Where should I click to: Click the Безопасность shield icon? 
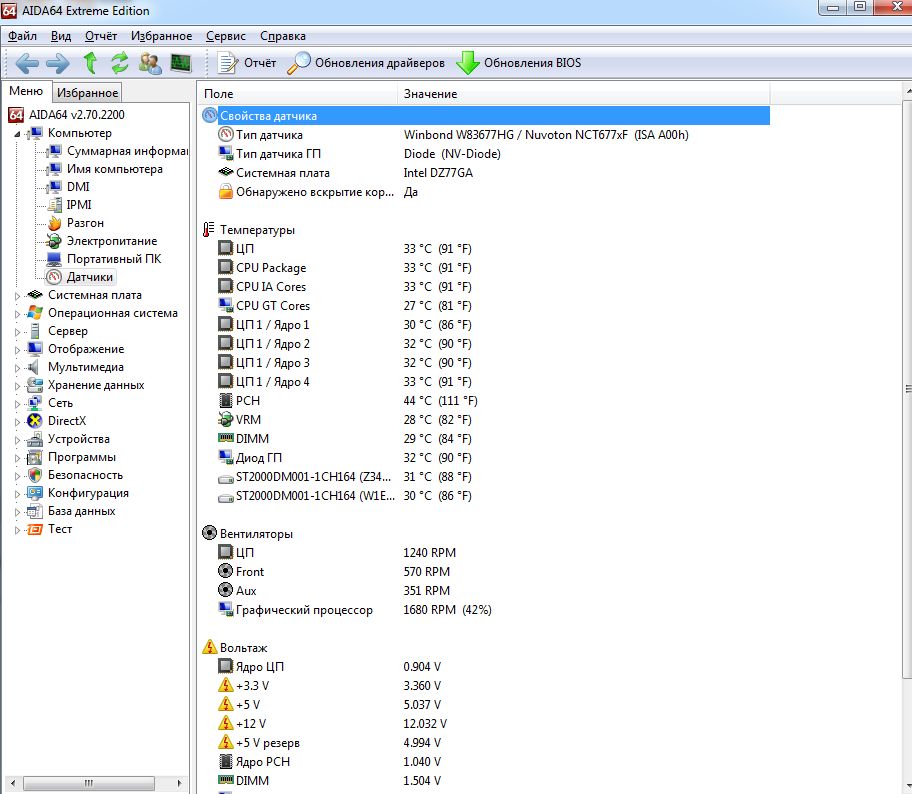pyautogui.click(x=35, y=475)
